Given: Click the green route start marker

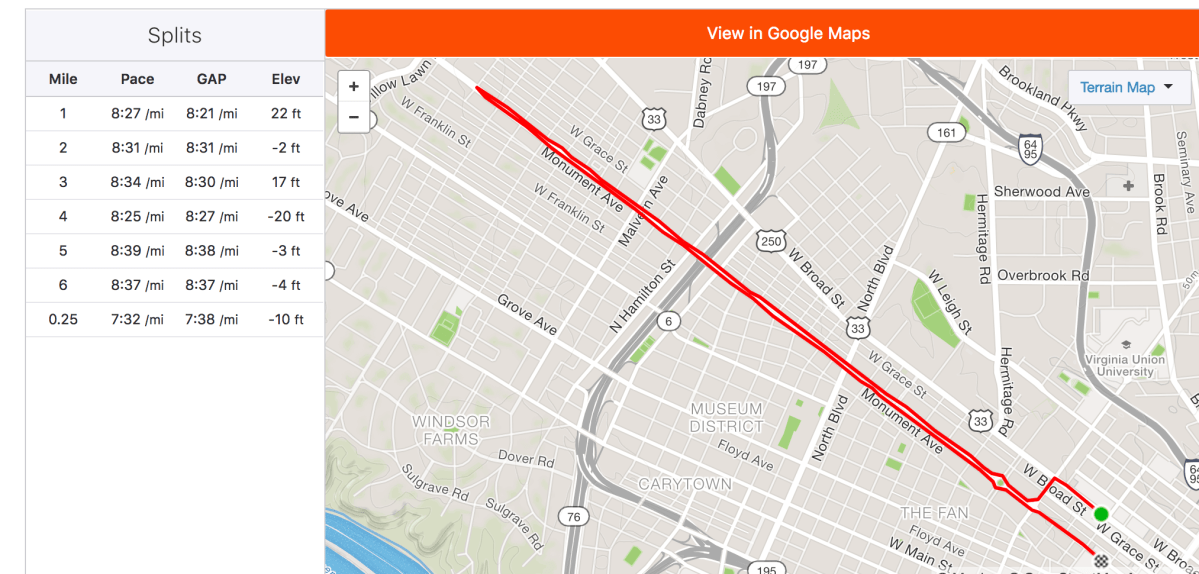Looking at the screenshot, I should point(1101,514).
